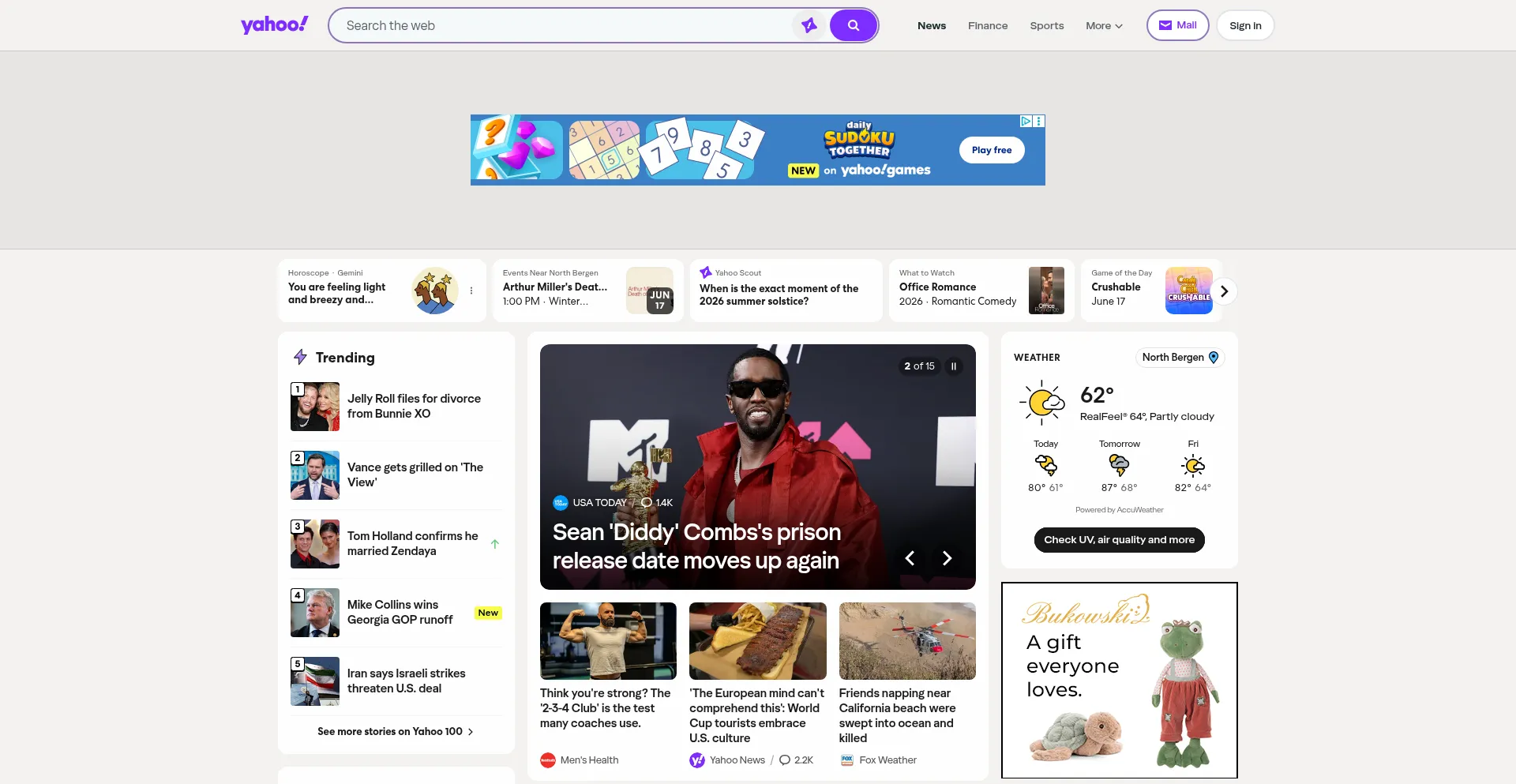Expand the More navigation menu
1516x784 pixels.
tap(1104, 25)
